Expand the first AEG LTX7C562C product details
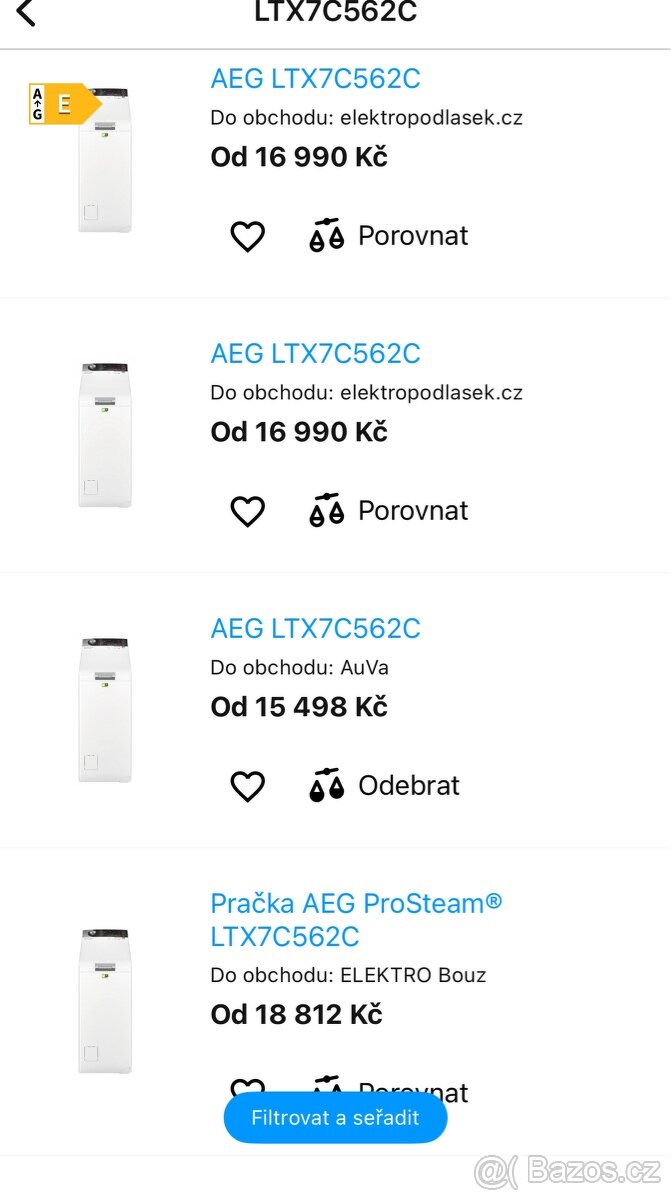671x1200 pixels. point(315,79)
